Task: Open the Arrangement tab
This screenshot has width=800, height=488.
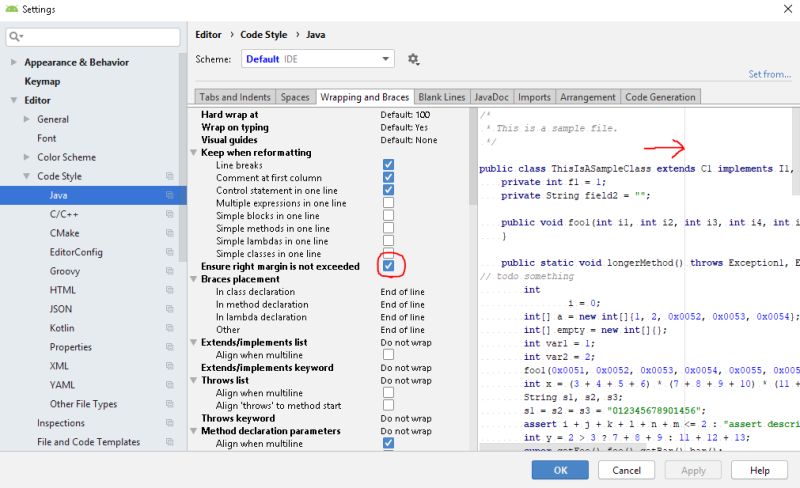Action: point(588,97)
